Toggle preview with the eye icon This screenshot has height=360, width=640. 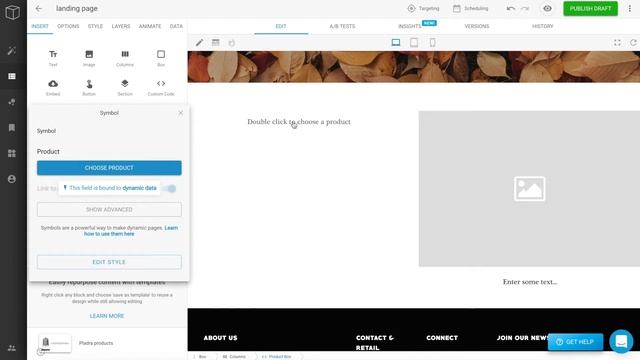(547, 8)
